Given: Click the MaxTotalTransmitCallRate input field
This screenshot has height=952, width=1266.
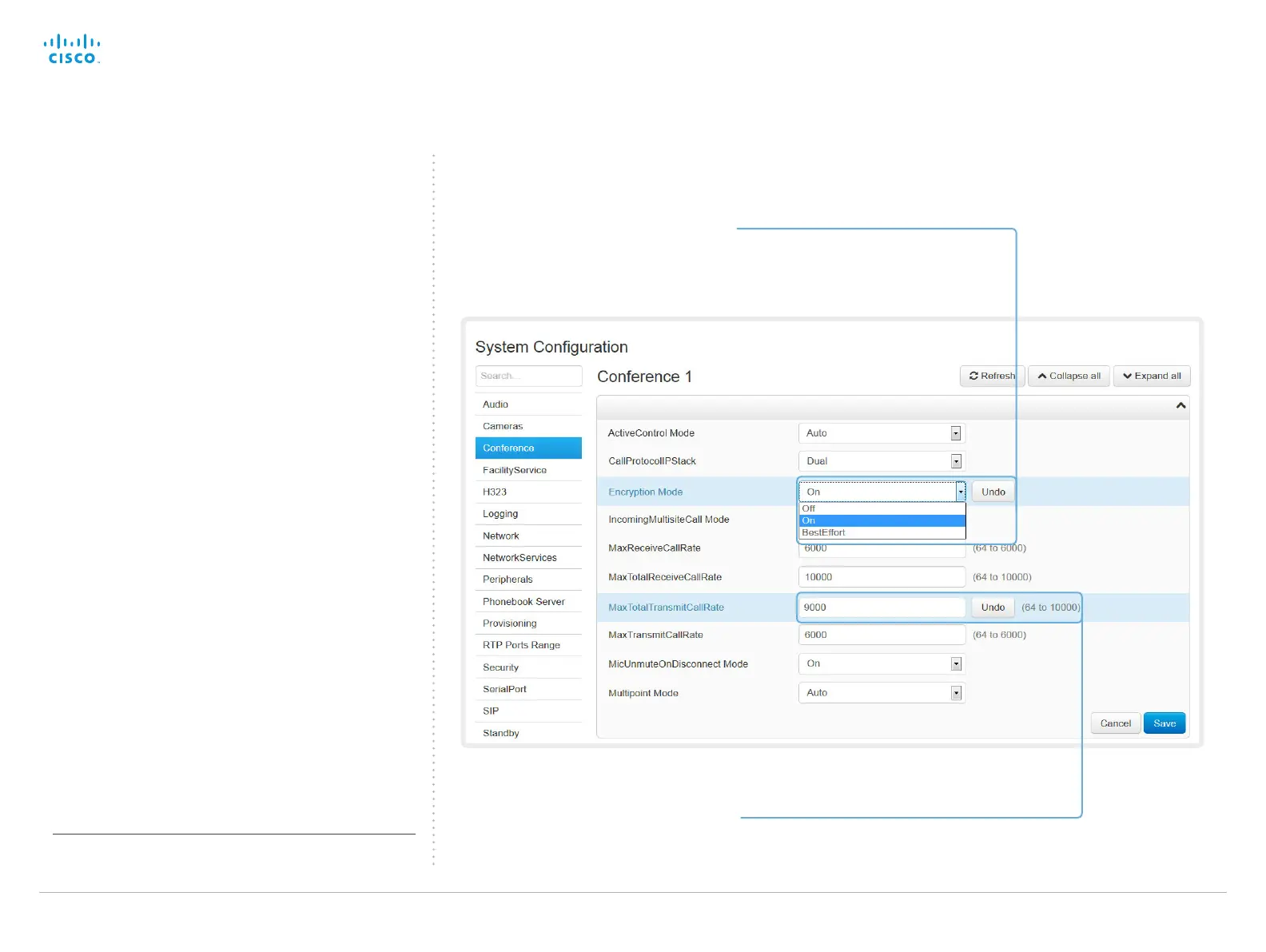Looking at the screenshot, I should tap(881, 607).
